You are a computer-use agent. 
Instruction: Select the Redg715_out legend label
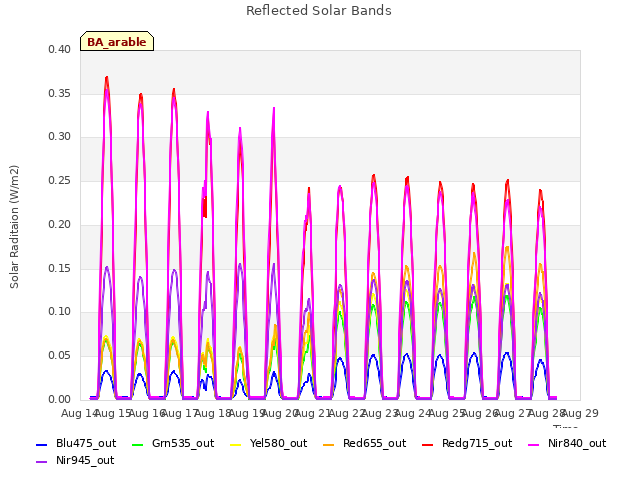pos(477,443)
